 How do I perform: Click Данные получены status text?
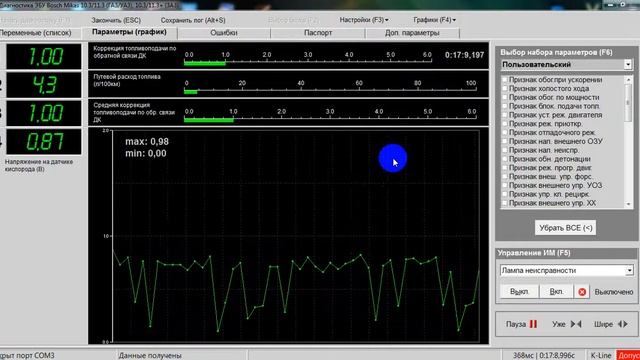click(x=150, y=356)
